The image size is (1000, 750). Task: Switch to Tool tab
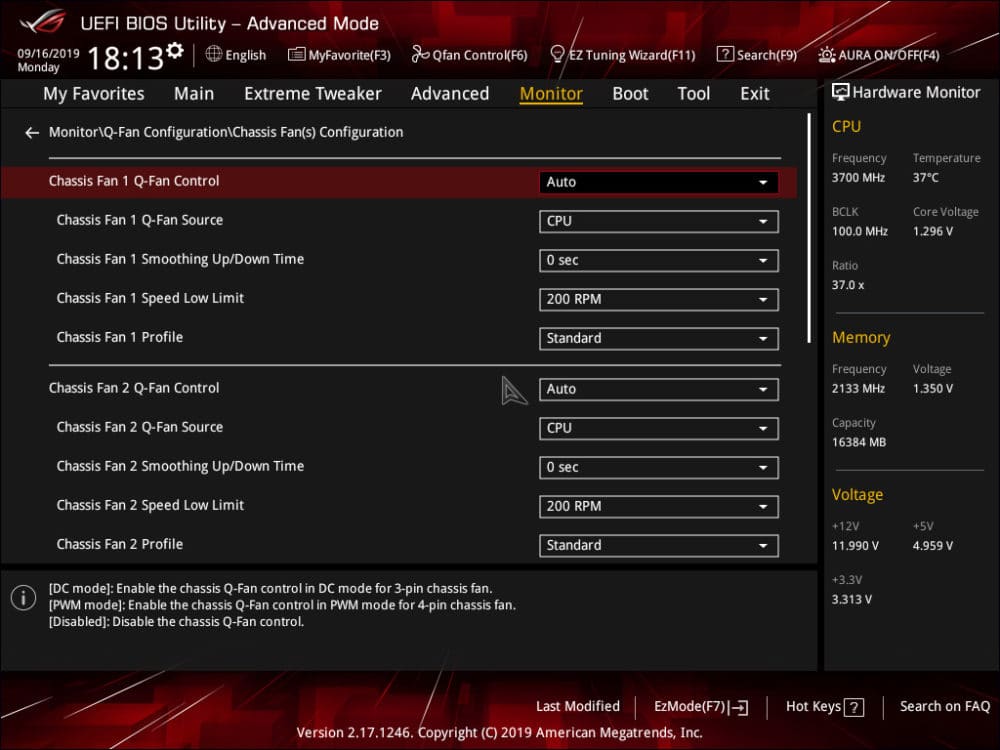point(693,94)
